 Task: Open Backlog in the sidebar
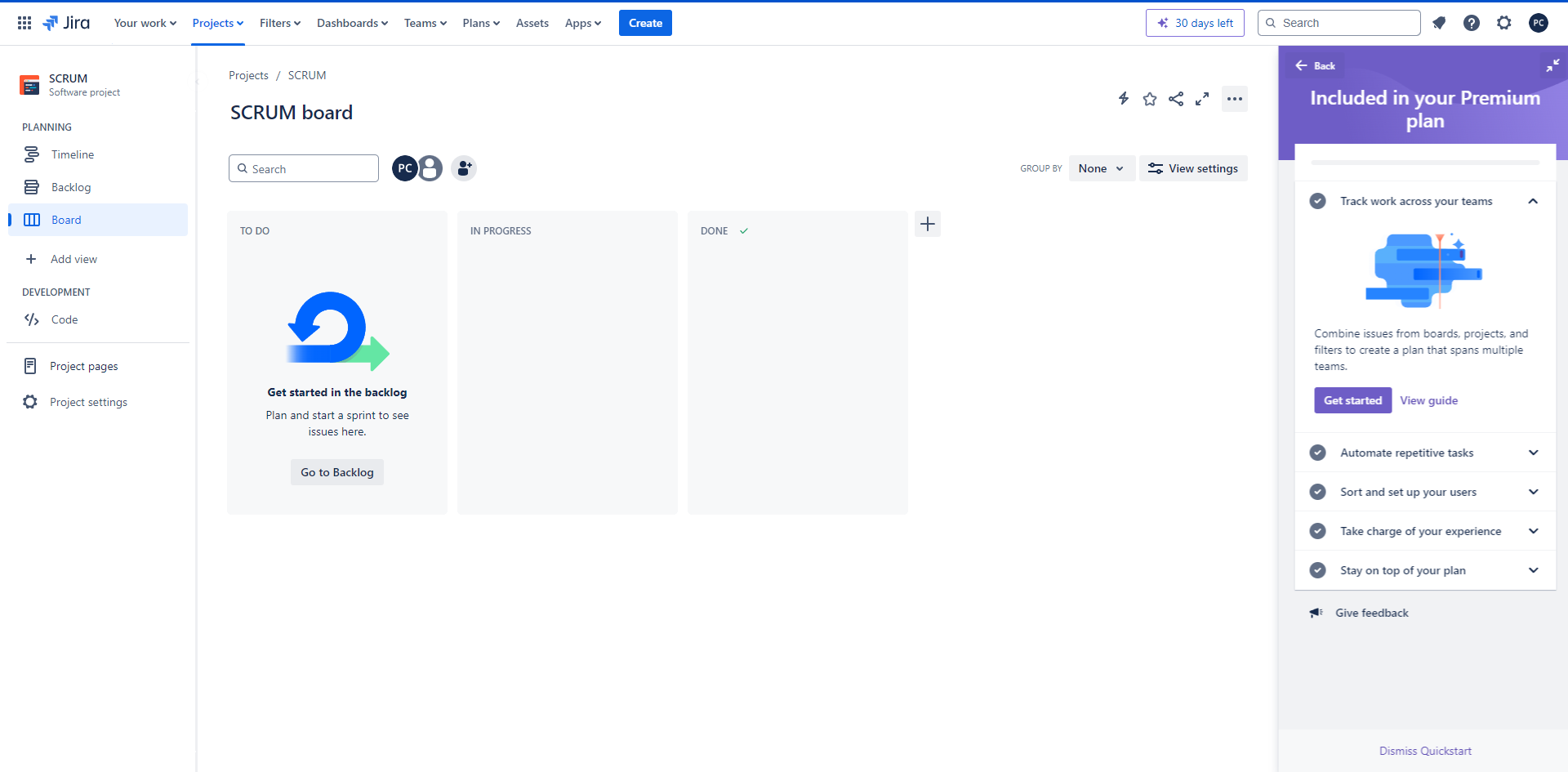(98, 187)
